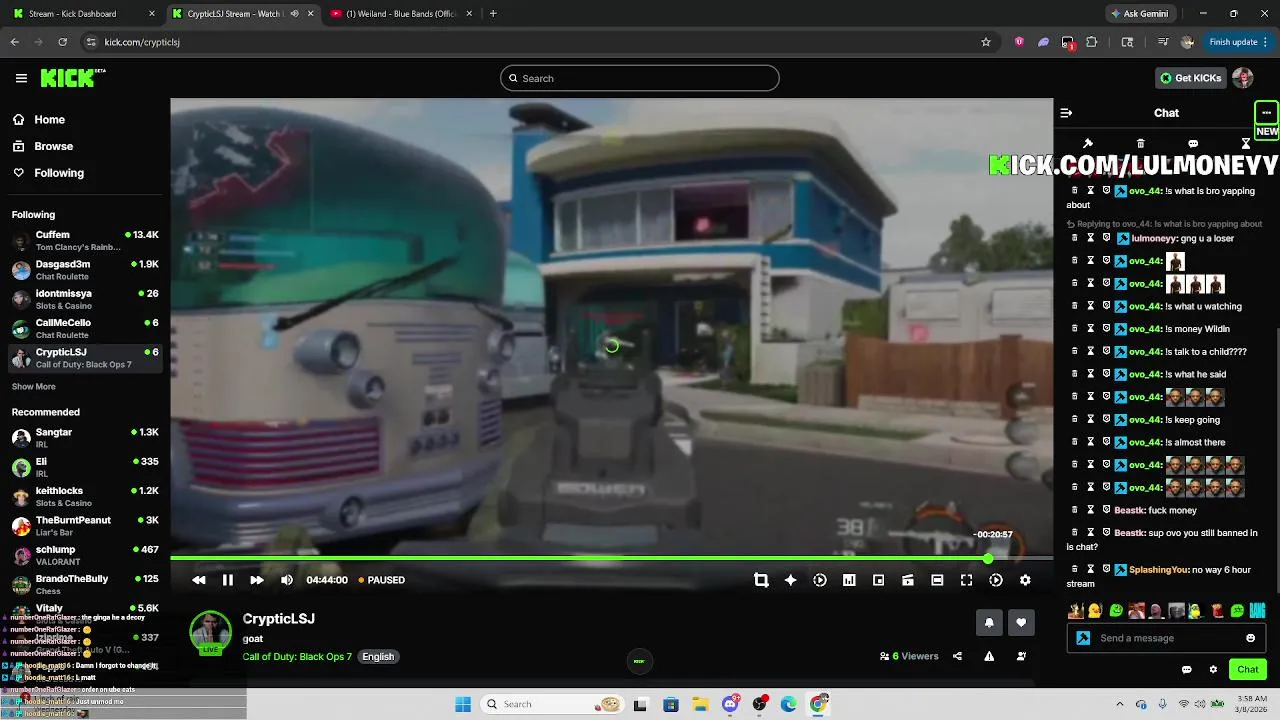Open CrypticLSJ channel avatar with LIVE badge

[210, 632]
